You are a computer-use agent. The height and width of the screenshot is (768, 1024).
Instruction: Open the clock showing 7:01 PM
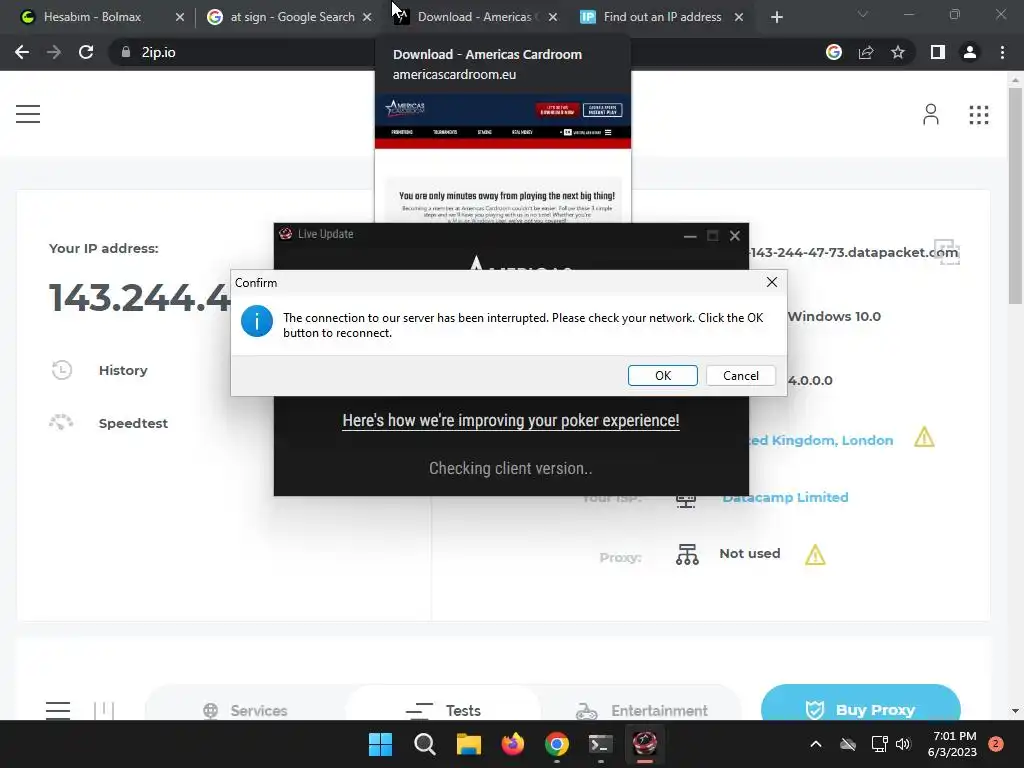click(x=952, y=744)
